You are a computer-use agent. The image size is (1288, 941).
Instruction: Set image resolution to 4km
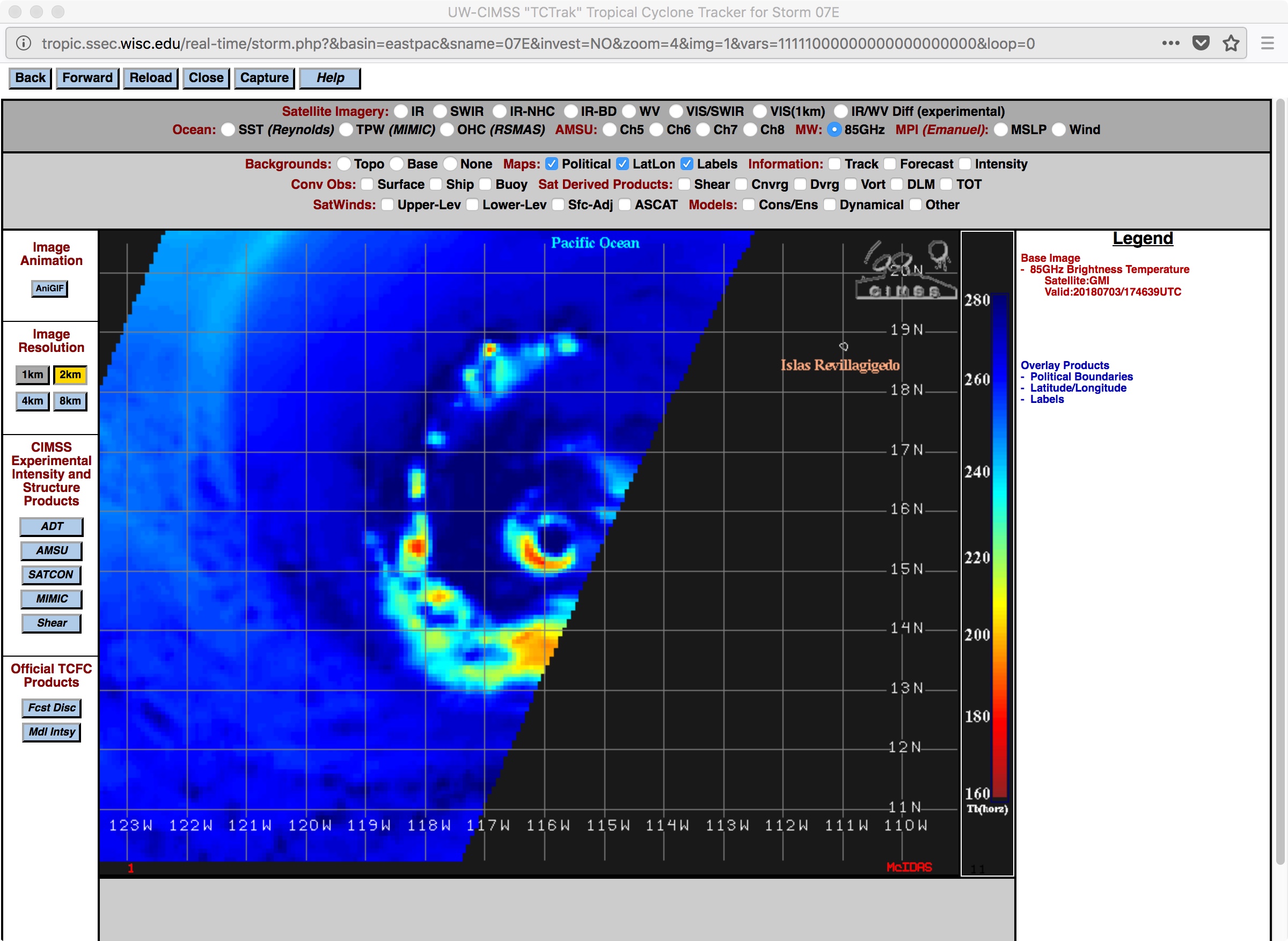[x=33, y=402]
